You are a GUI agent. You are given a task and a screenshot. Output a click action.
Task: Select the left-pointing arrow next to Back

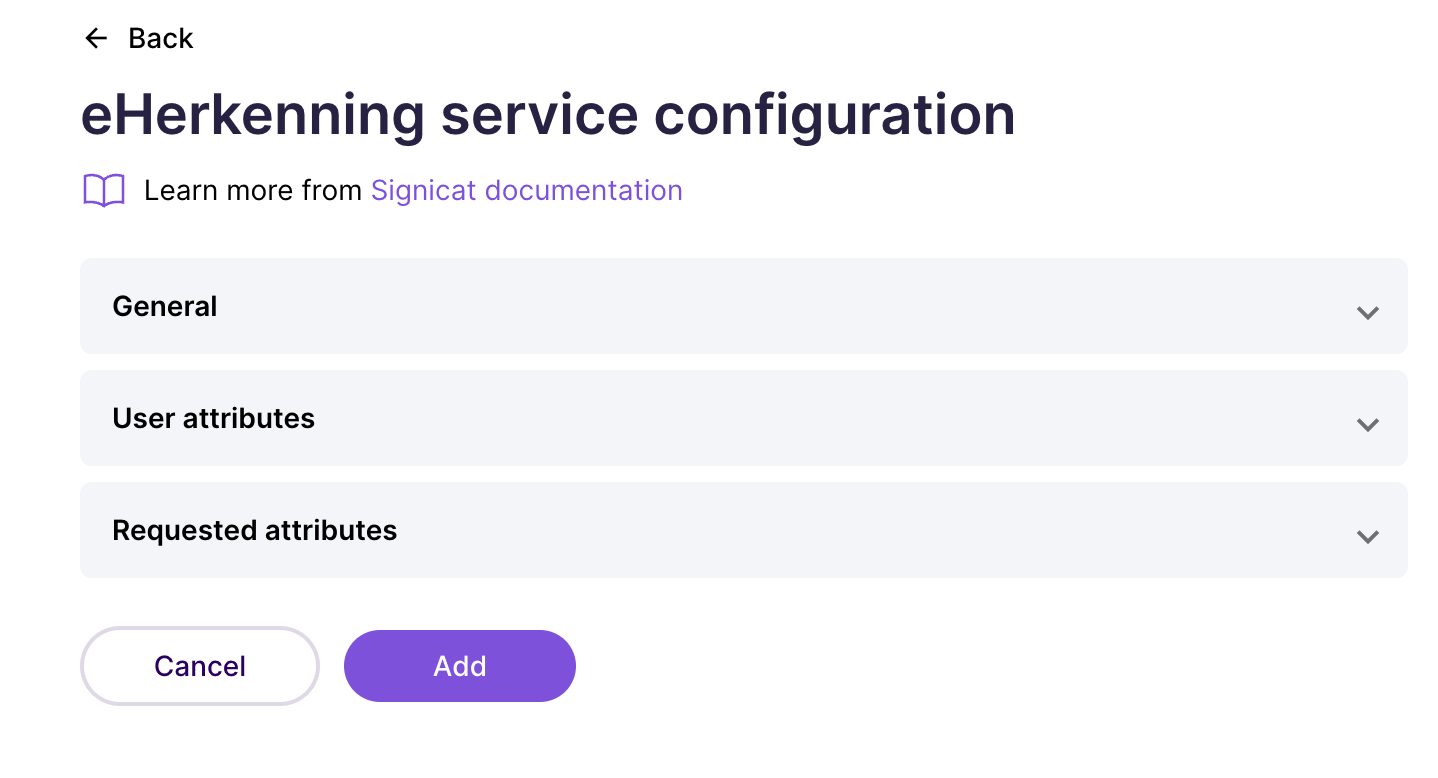[96, 38]
